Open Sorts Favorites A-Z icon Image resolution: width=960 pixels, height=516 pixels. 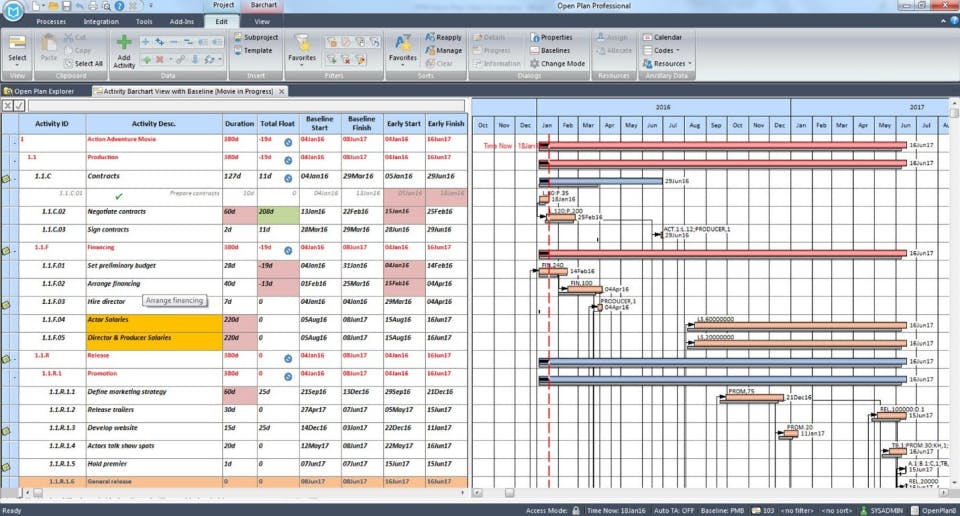click(403, 43)
